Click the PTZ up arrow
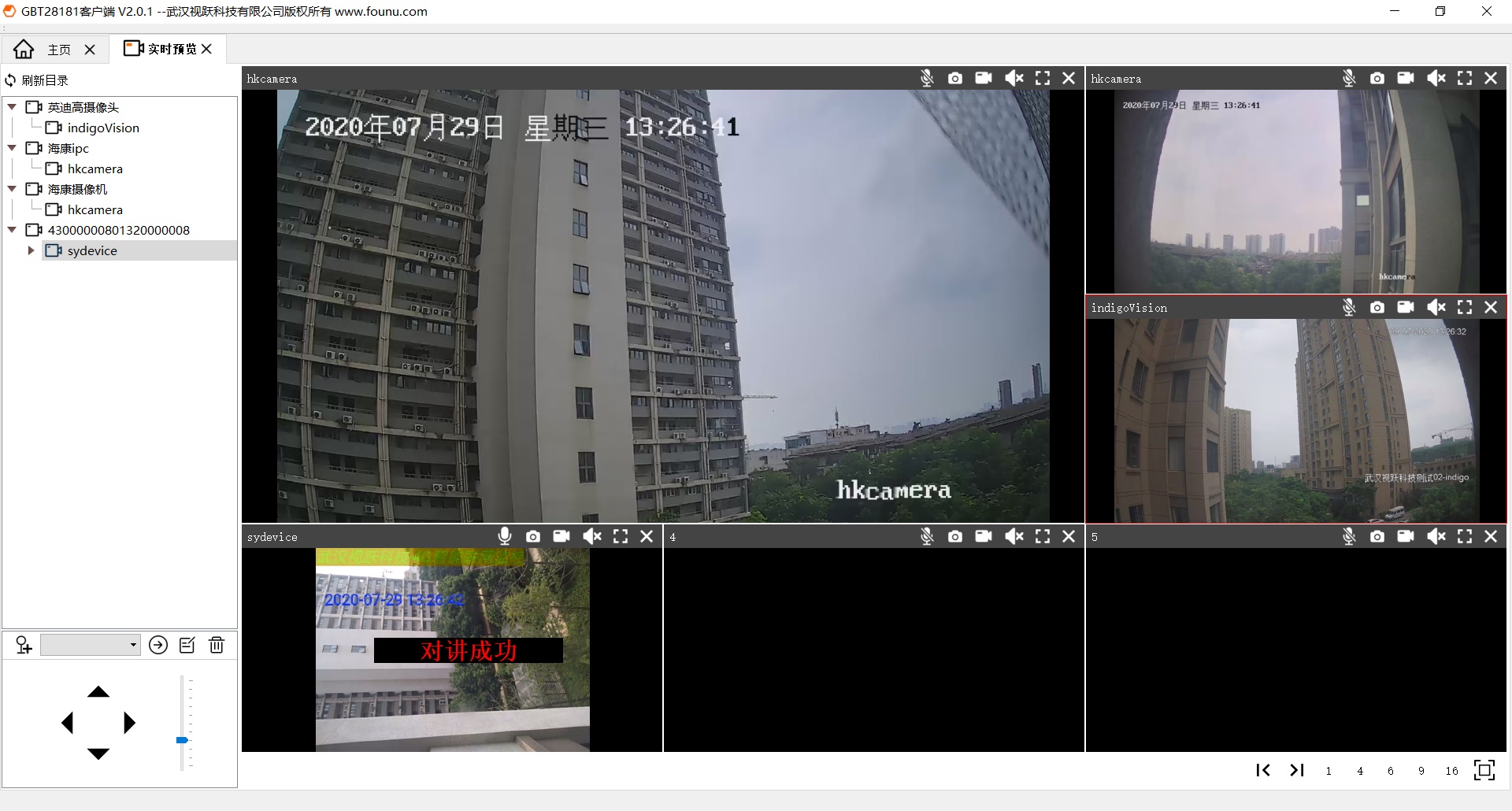 98,692
